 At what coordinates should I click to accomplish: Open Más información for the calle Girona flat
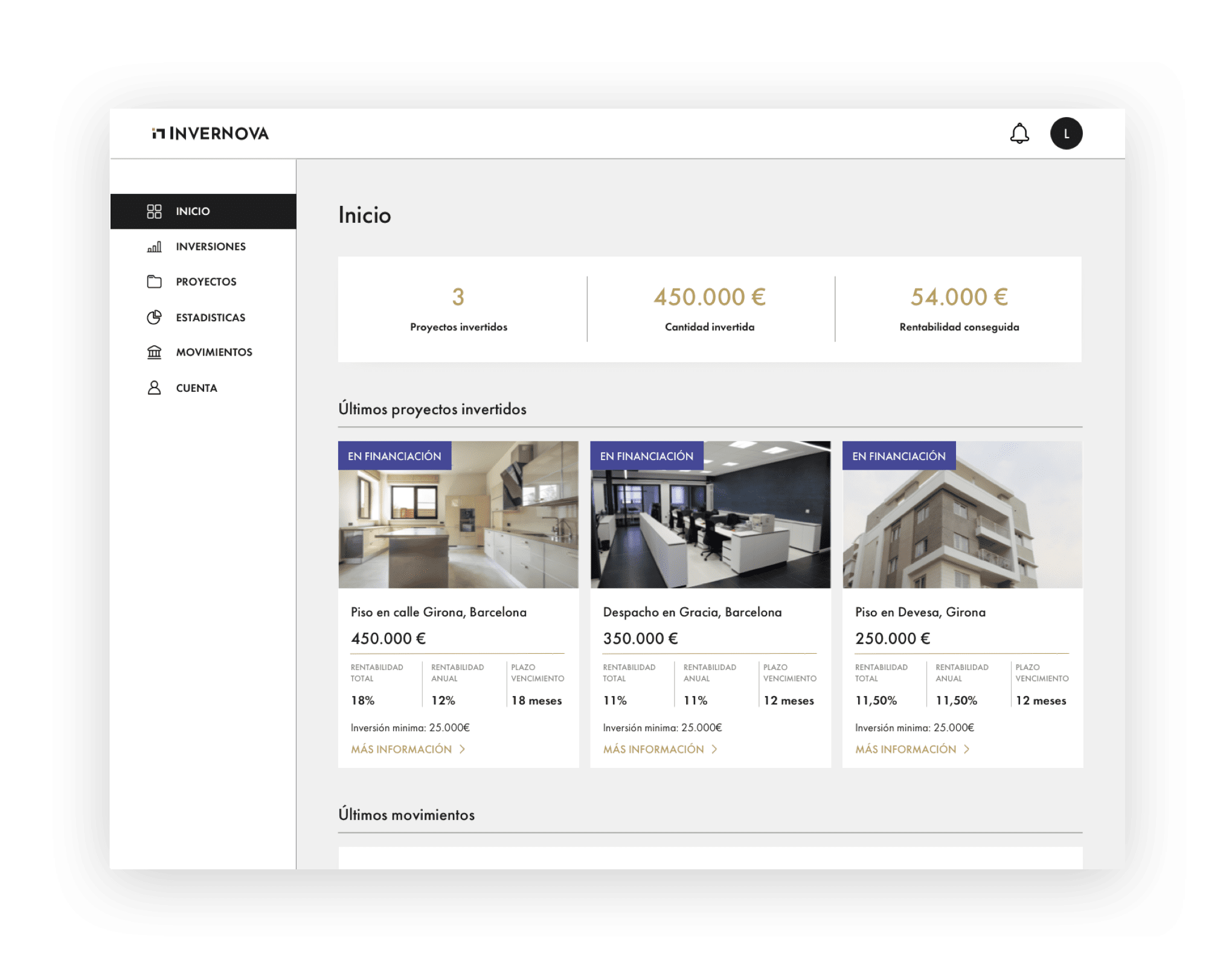pyautogui.click(x=402, y=749)
